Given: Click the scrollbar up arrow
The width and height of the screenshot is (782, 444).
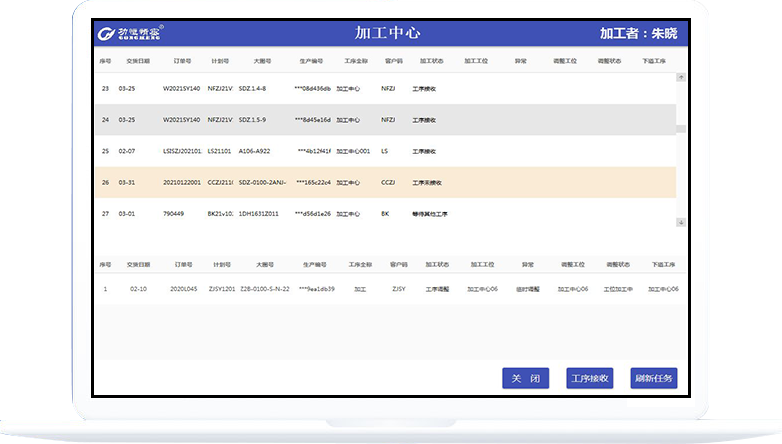Looking at the screenshot, I should point(681,77).
